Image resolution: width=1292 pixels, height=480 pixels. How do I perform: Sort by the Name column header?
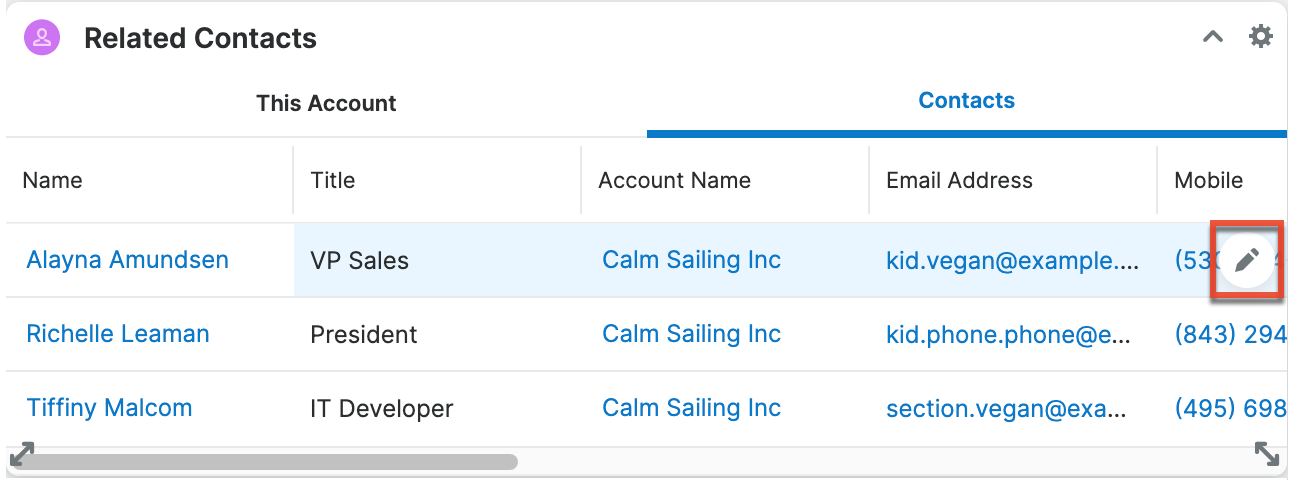(x=53, y=181)
